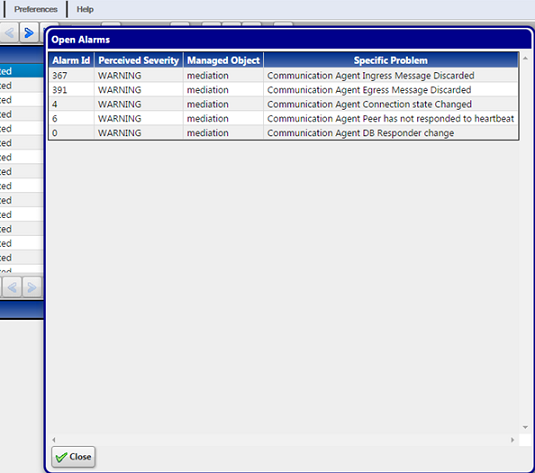Sort by the Perceived Severity column header

(x=139, y=60)
